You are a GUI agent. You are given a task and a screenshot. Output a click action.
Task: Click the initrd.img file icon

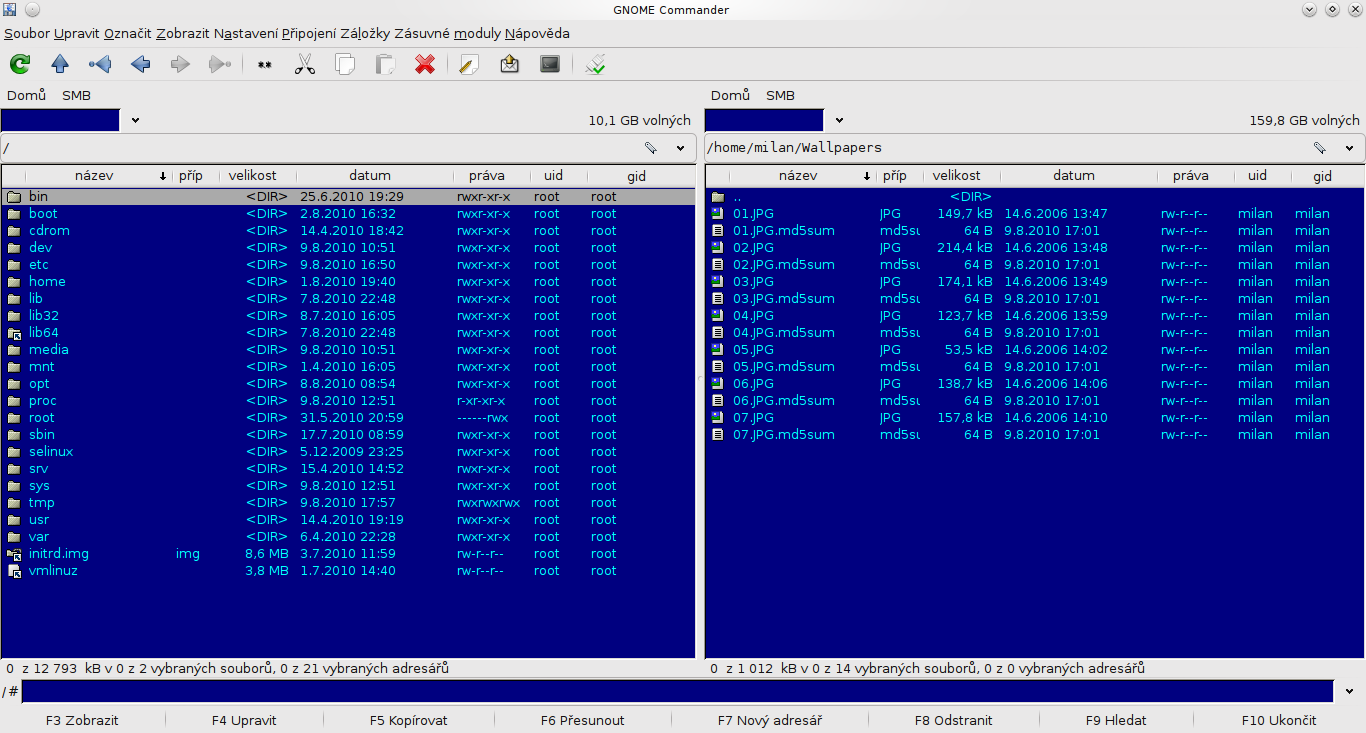pos(14,554)
